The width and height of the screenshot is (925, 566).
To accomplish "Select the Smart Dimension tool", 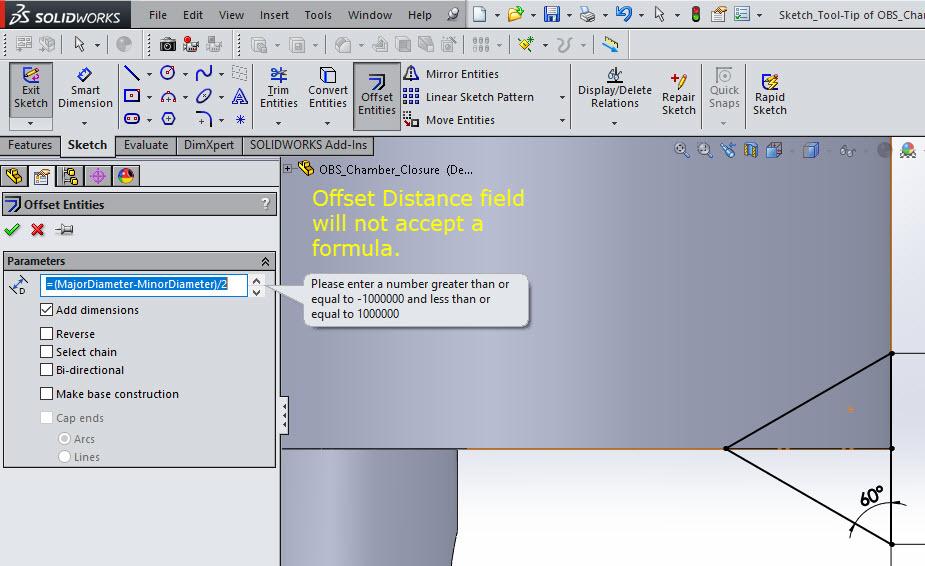I will click(x=85, y=89).
